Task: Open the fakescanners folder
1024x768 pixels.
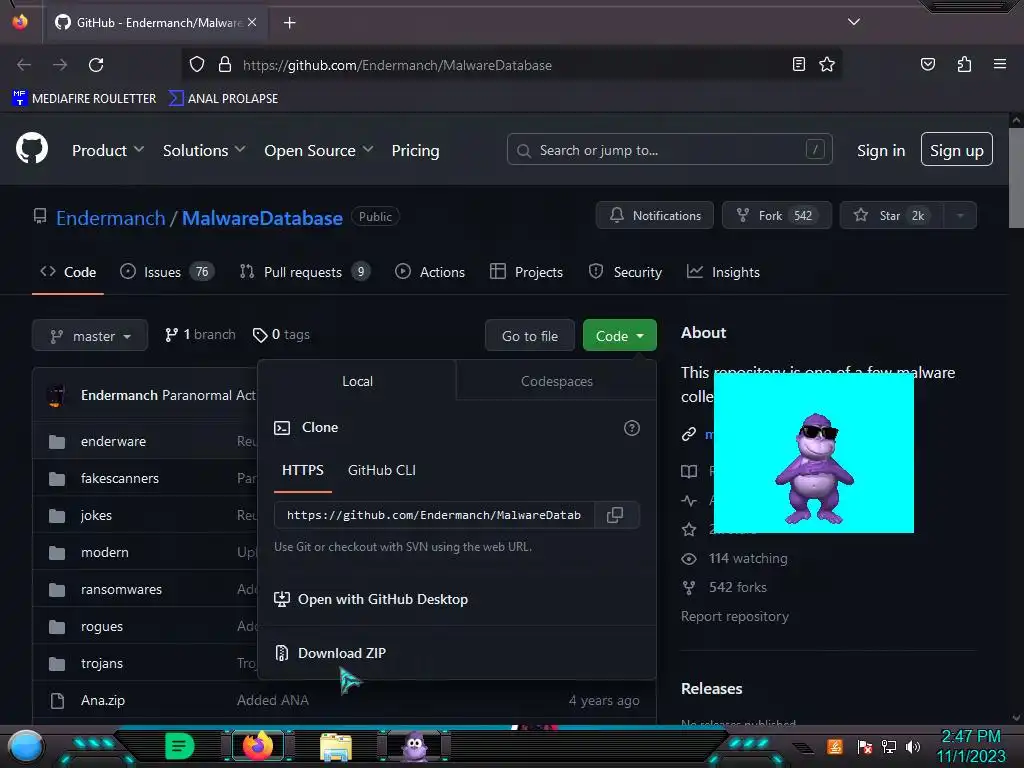Action: (120, 478)
